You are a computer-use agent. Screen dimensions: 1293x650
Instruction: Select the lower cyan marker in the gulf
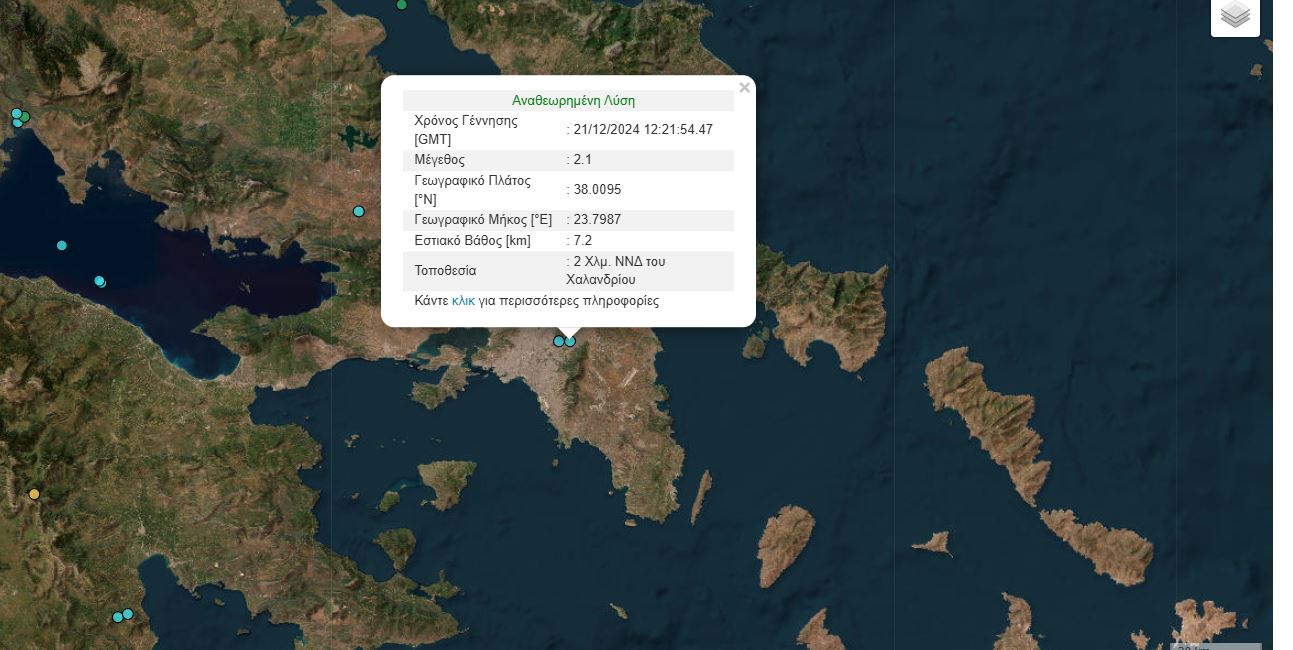click(x=100, y=281)
